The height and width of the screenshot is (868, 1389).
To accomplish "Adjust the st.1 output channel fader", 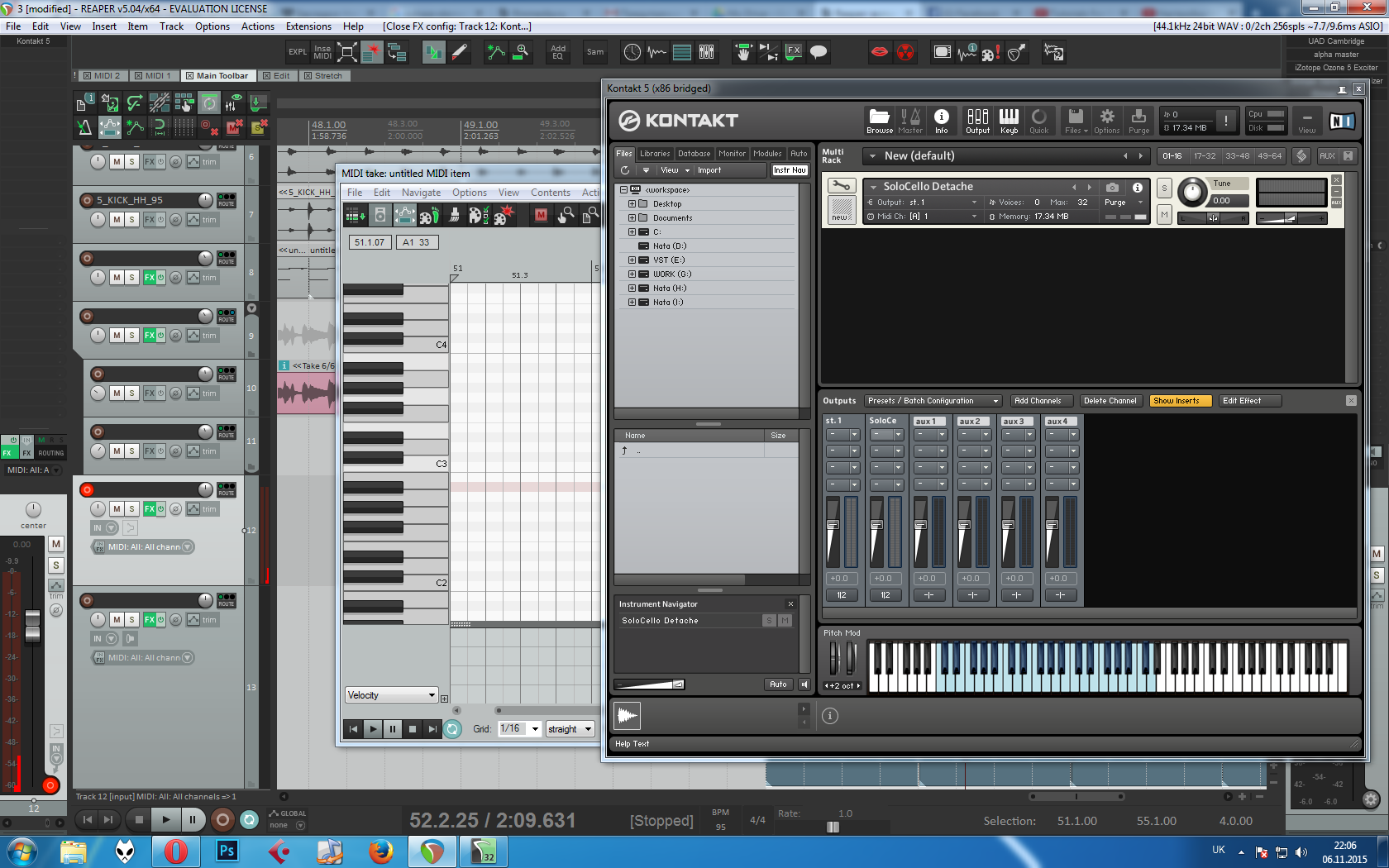I will [833, 525].
